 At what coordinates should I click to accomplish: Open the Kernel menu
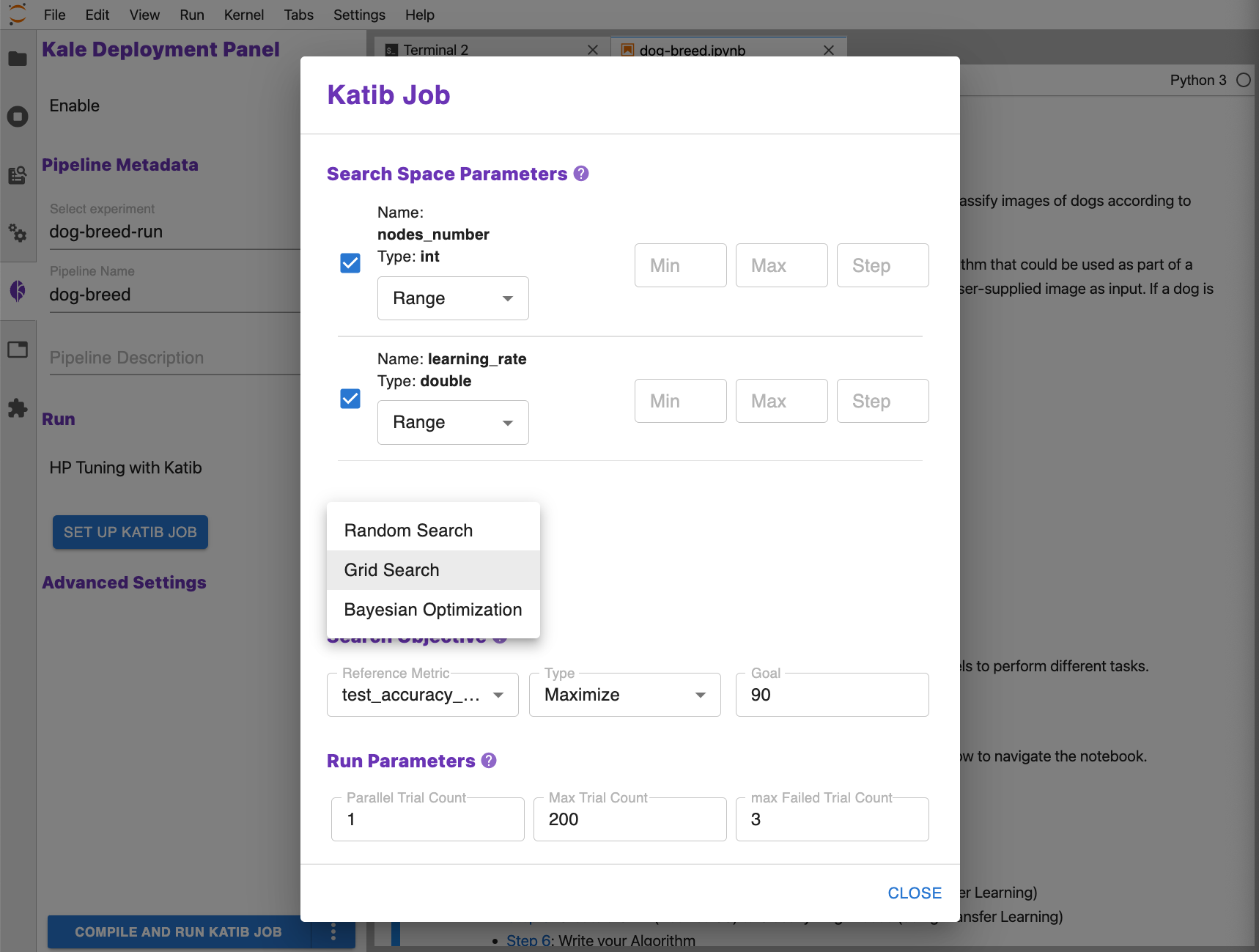pyautogui.click(x=244, y=15)
